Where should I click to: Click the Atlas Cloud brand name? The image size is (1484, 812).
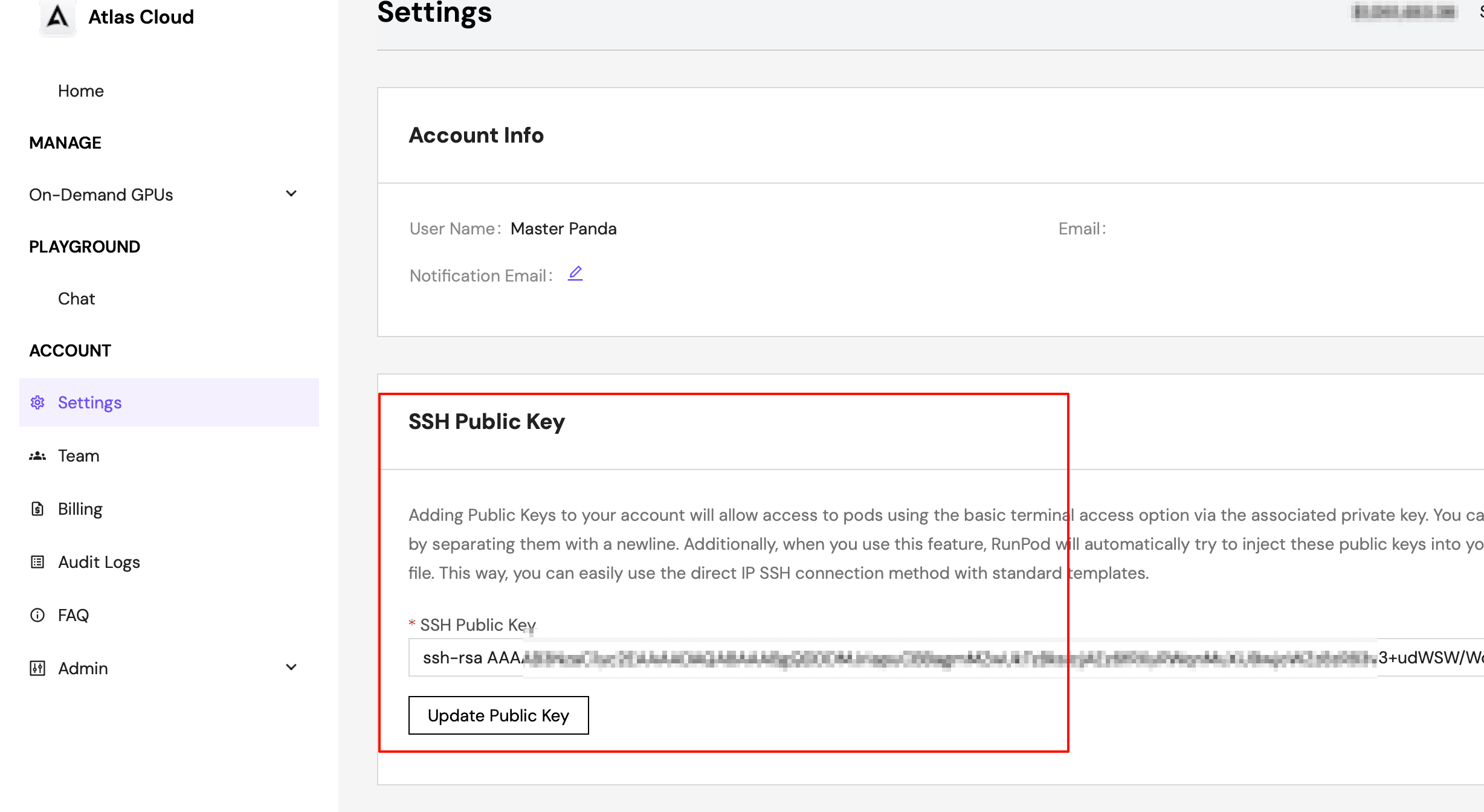click(141, 17)
